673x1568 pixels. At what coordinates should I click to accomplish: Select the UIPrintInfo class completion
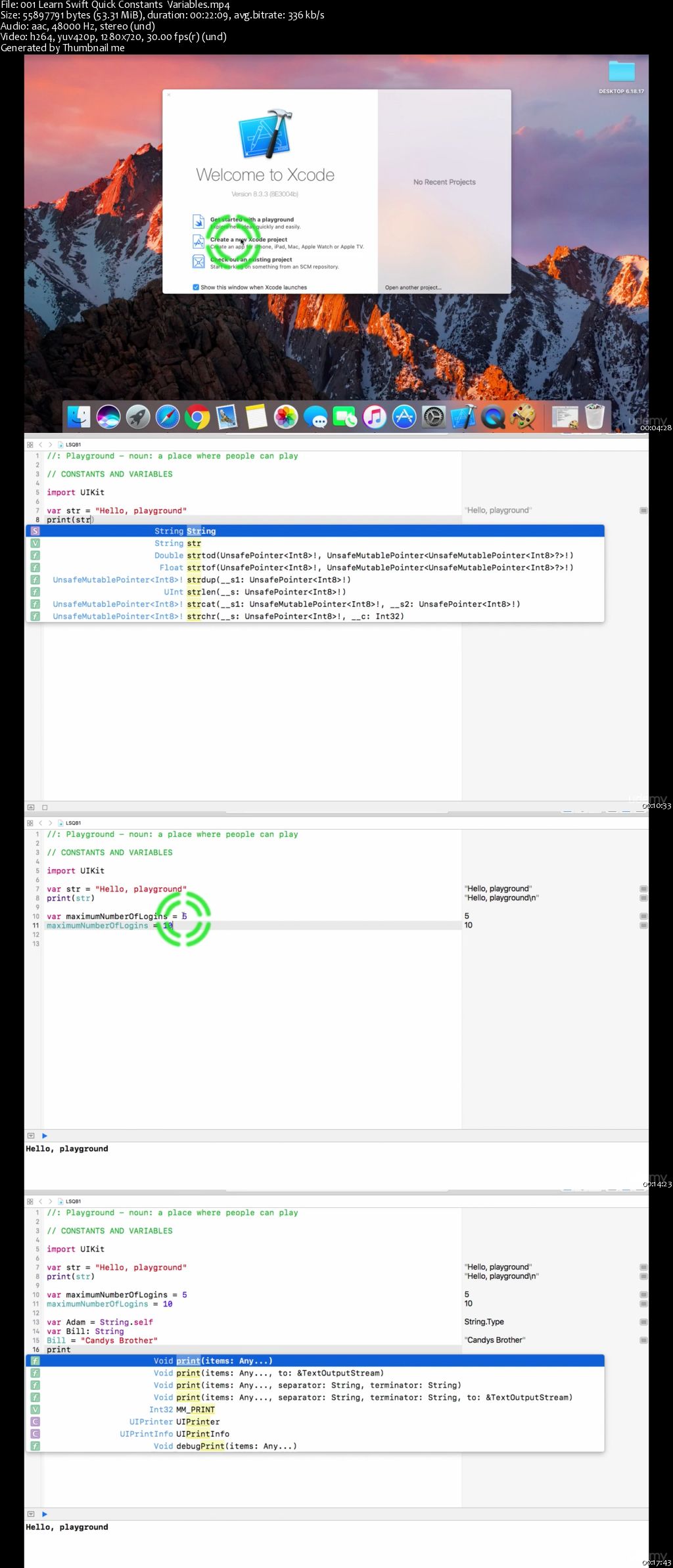[x=315, y=1433]
